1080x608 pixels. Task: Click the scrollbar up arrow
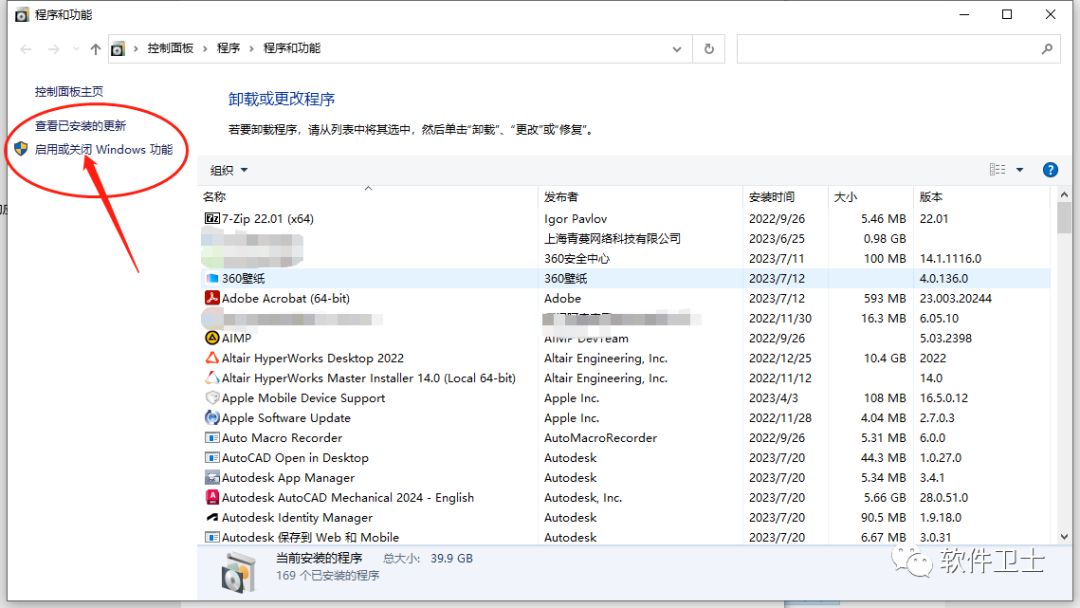pos(1064,196)
